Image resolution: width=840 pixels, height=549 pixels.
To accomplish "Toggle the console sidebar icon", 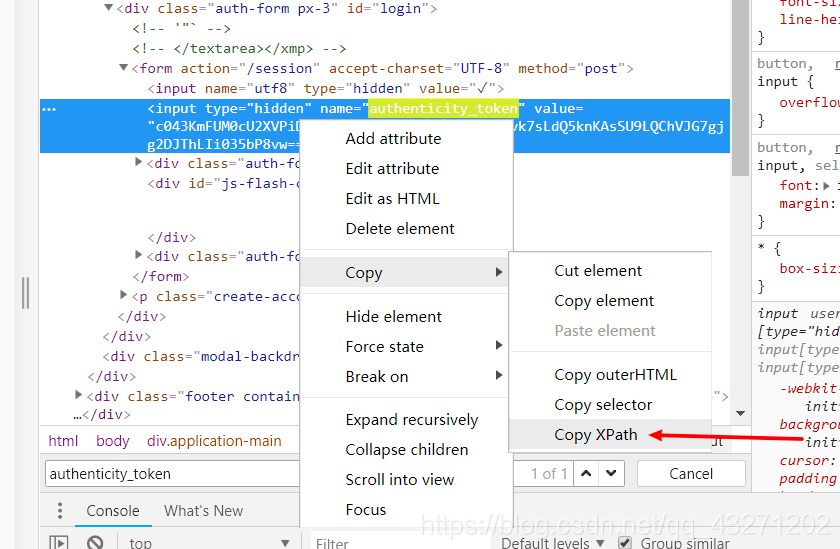I will pos(59,543).
